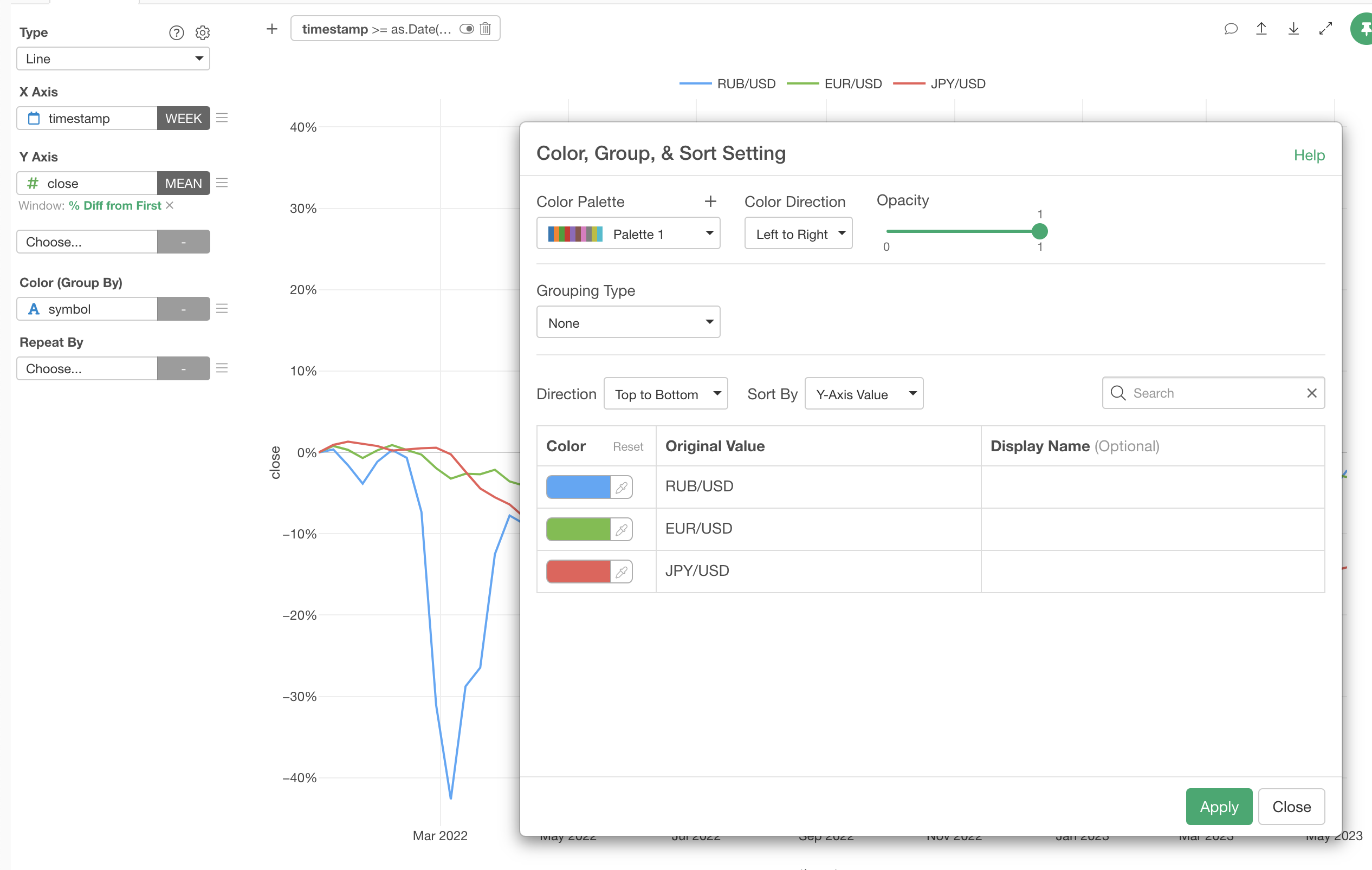Viewport: 1372px width, 870px height.
Task: Open X Axis timestamp menu icon
Action: (x=222, y=118)
